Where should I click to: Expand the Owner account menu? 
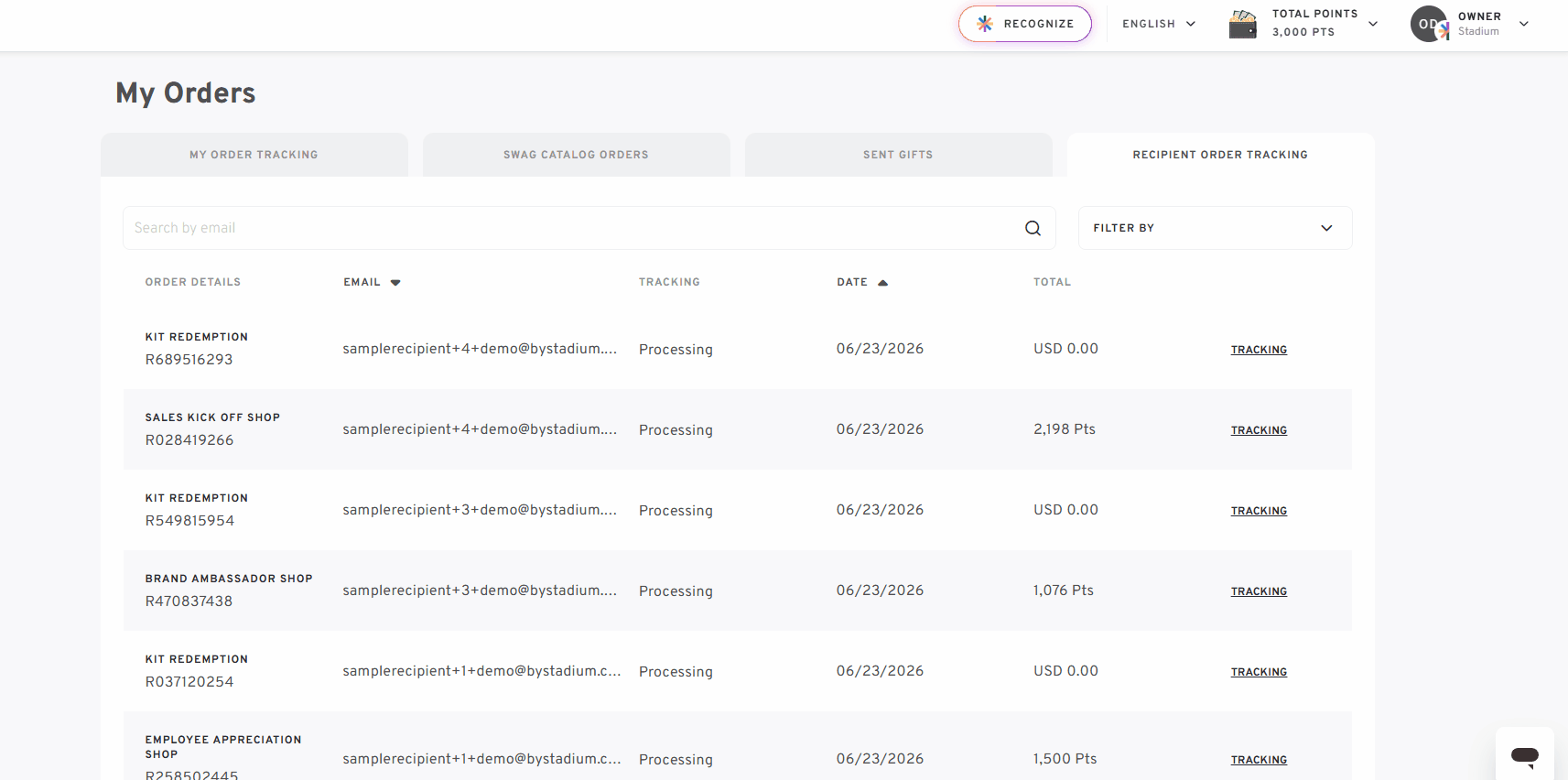pos(1524,24)
